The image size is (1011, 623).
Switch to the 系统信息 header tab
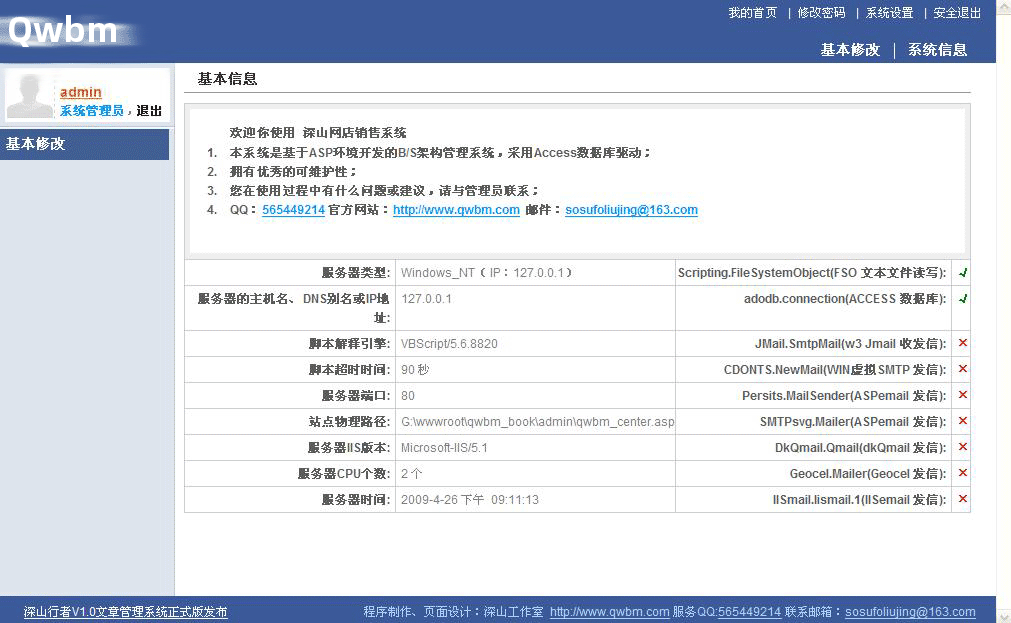point(937,50)
